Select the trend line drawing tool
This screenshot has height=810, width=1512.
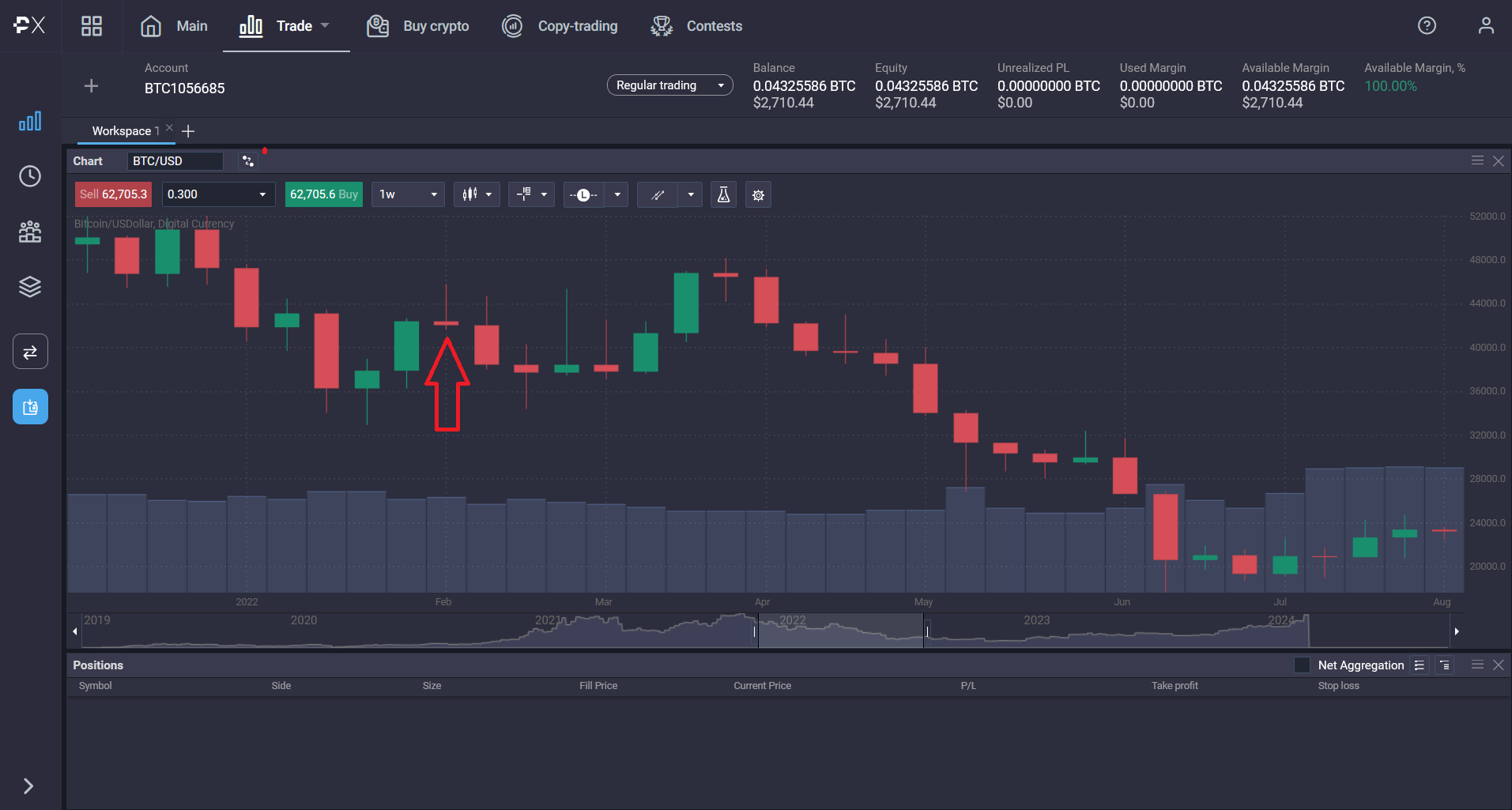click(658, 194)
